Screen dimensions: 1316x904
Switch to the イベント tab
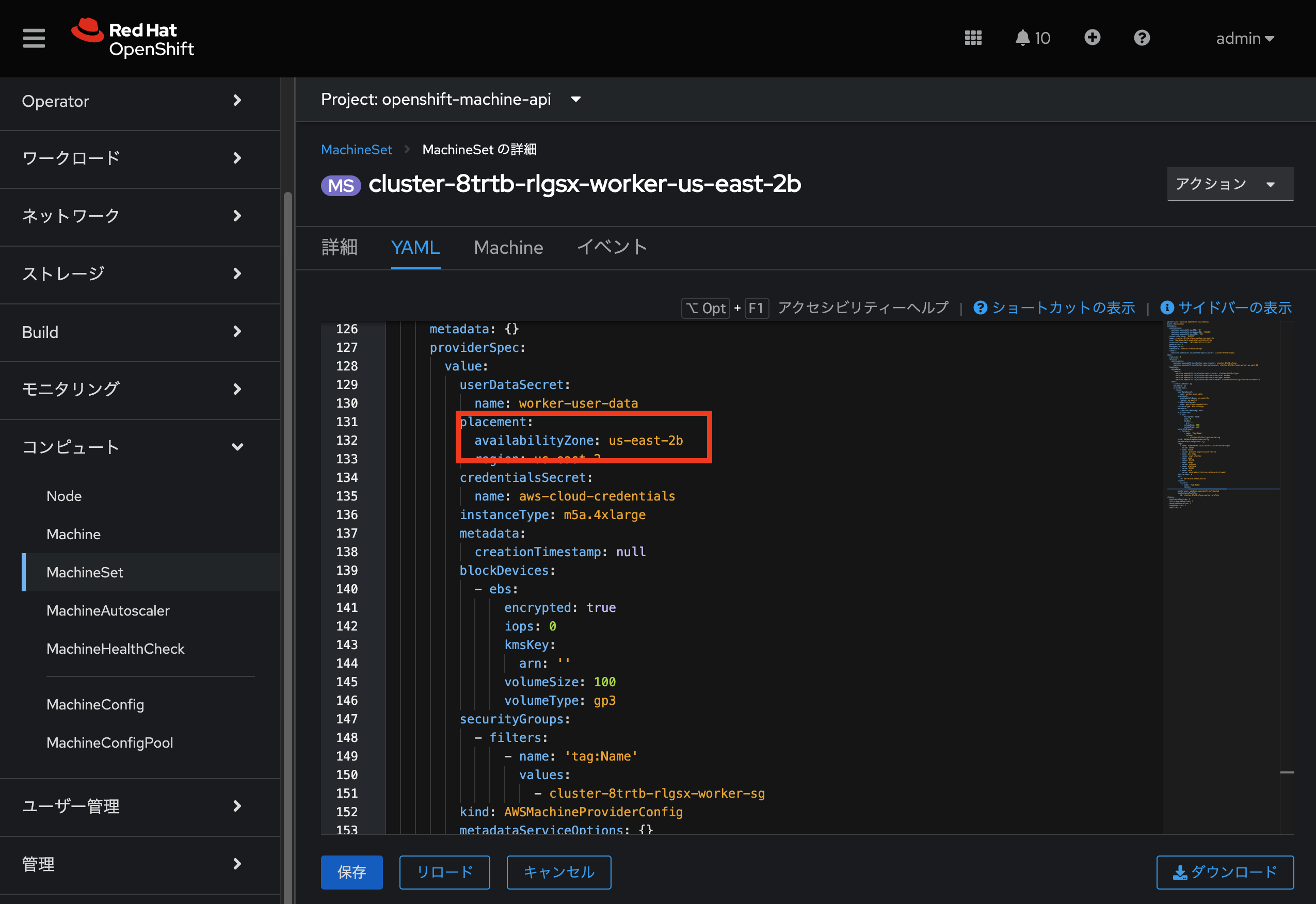pyautogui.click(x=612, y=248)
